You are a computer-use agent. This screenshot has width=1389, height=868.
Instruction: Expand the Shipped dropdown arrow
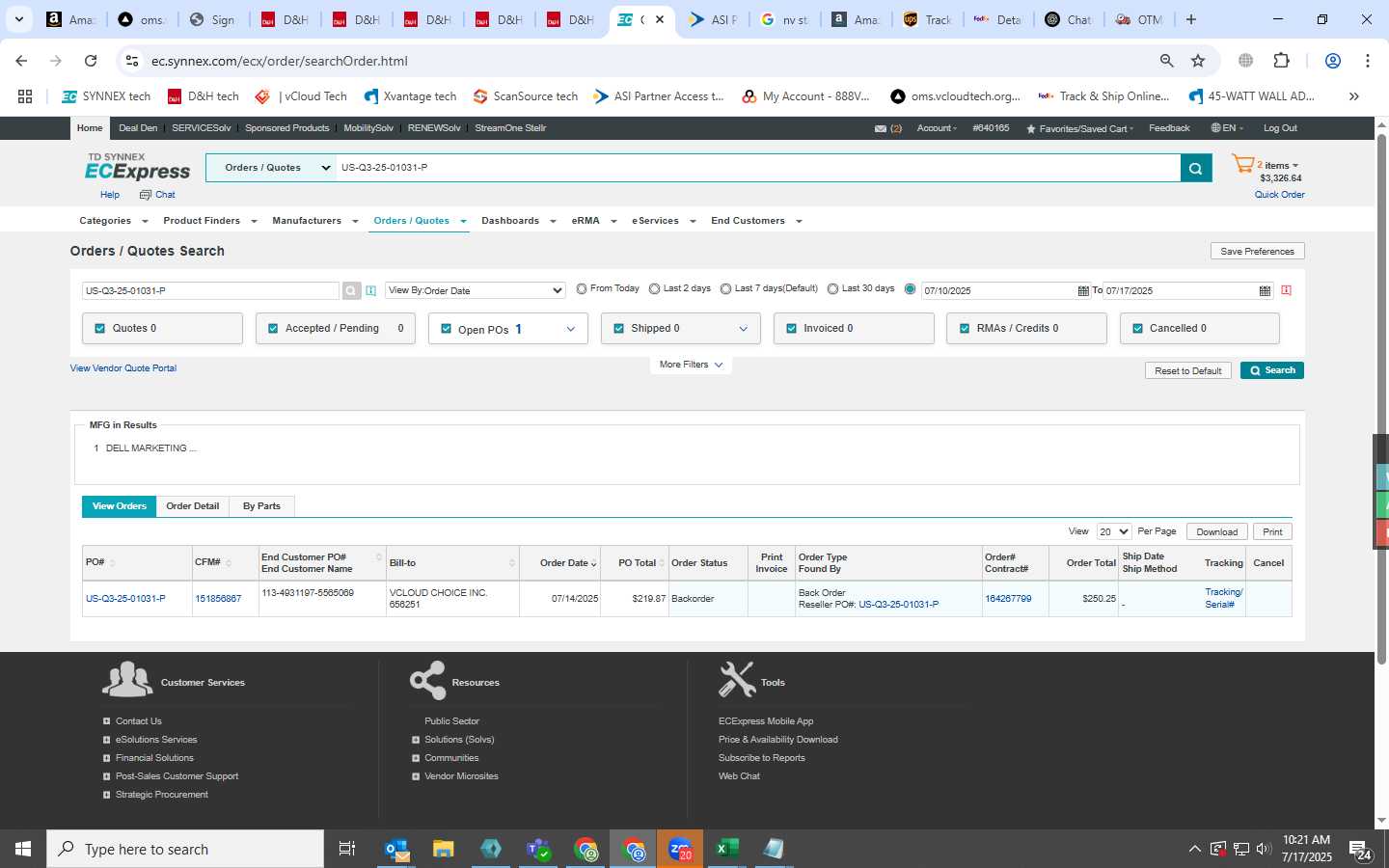[743, 329]
